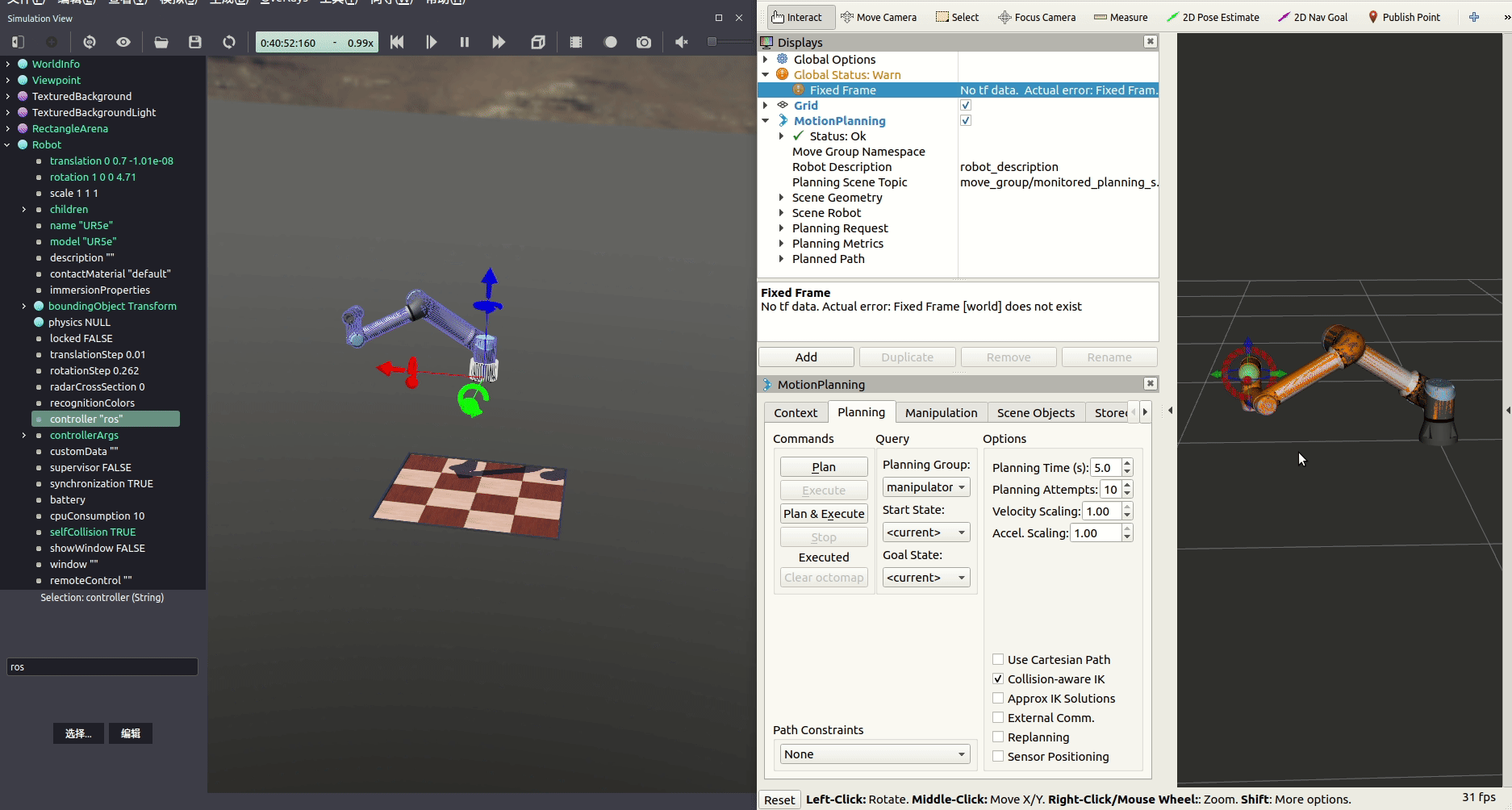
Task: Switch to the Manipulation tab
Action: coord(941,412)
